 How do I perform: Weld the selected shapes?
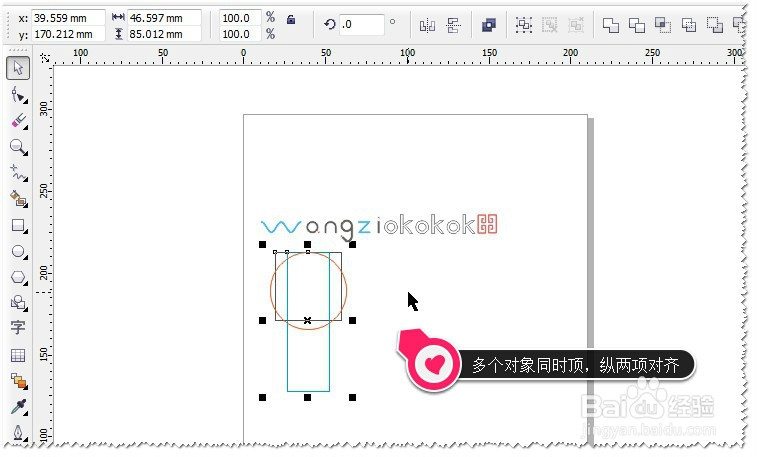[611, 25]
